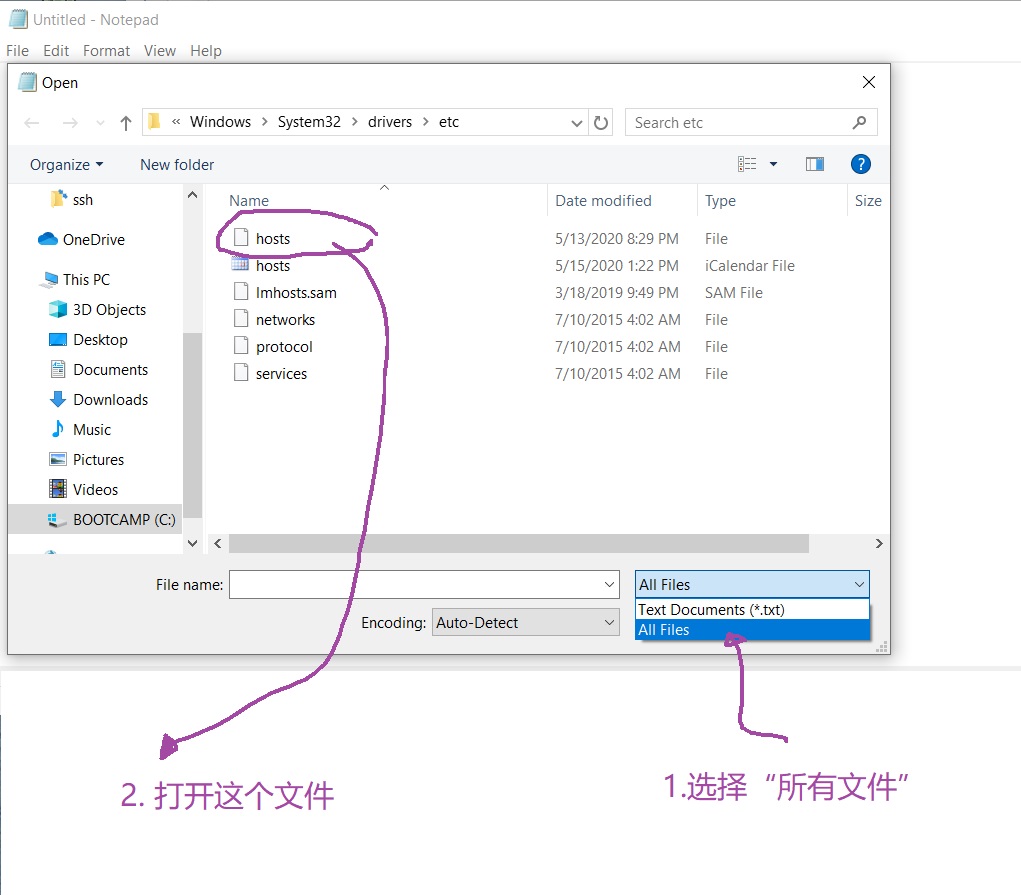Open the Format menu in Notepad
This screenshot has width=1021, height=895.
(106, 51)
